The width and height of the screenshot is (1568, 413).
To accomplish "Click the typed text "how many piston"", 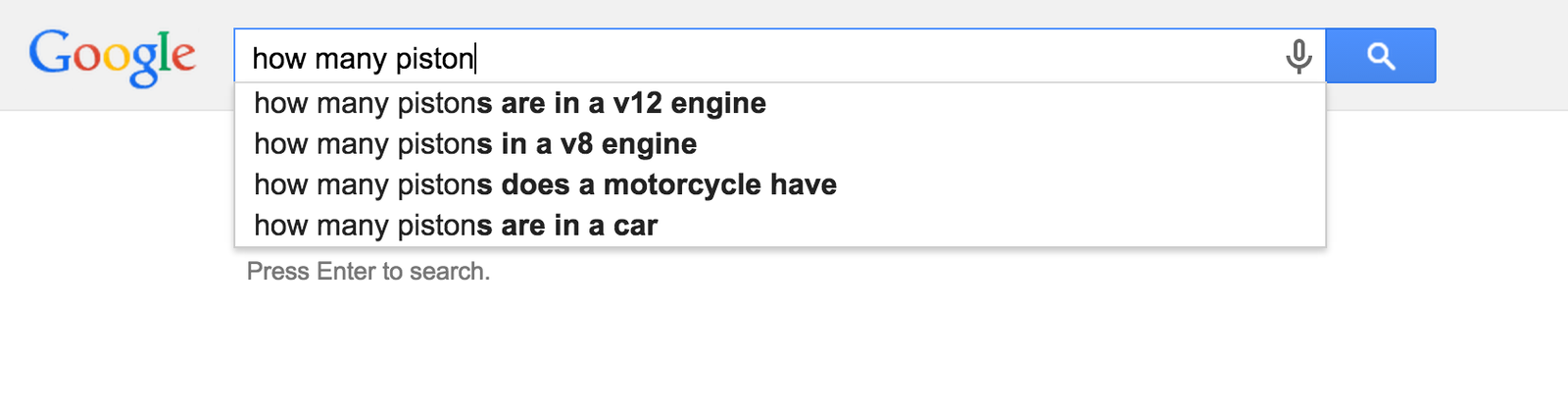I will 363,59.
